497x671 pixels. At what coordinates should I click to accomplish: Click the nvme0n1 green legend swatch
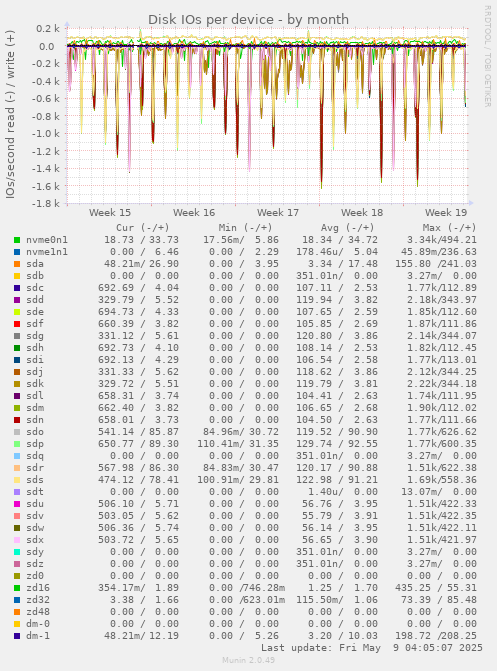point(17,240)
